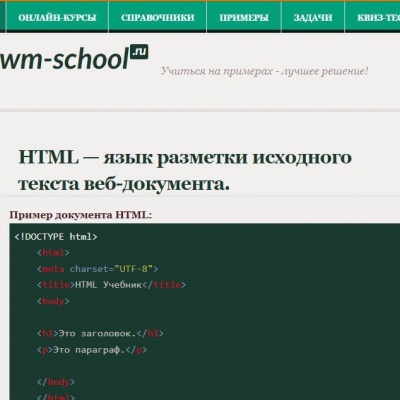Go to the ПРИМЕРЫ section

tap(244, 18)
